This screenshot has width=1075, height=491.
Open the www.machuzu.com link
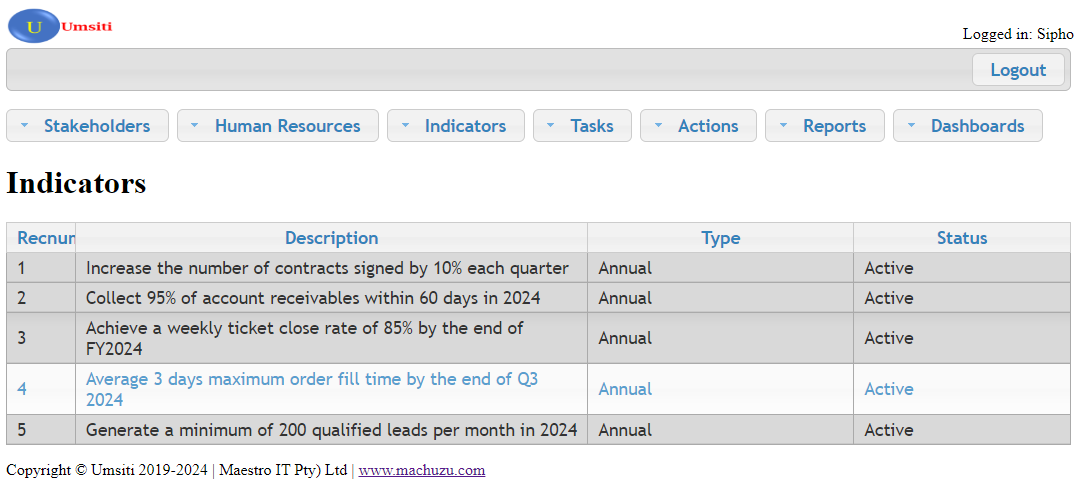(421, 470)
